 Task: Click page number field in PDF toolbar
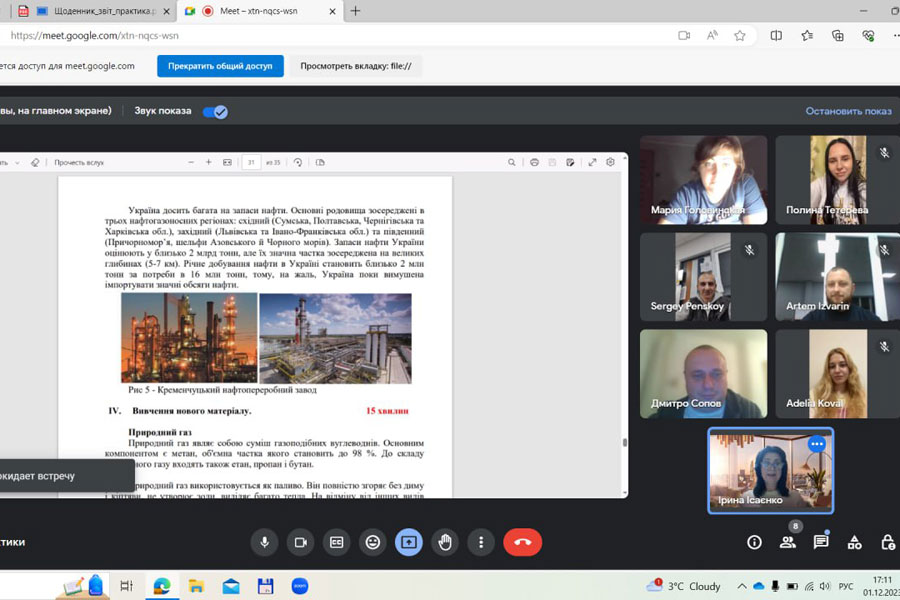(252, 162)
